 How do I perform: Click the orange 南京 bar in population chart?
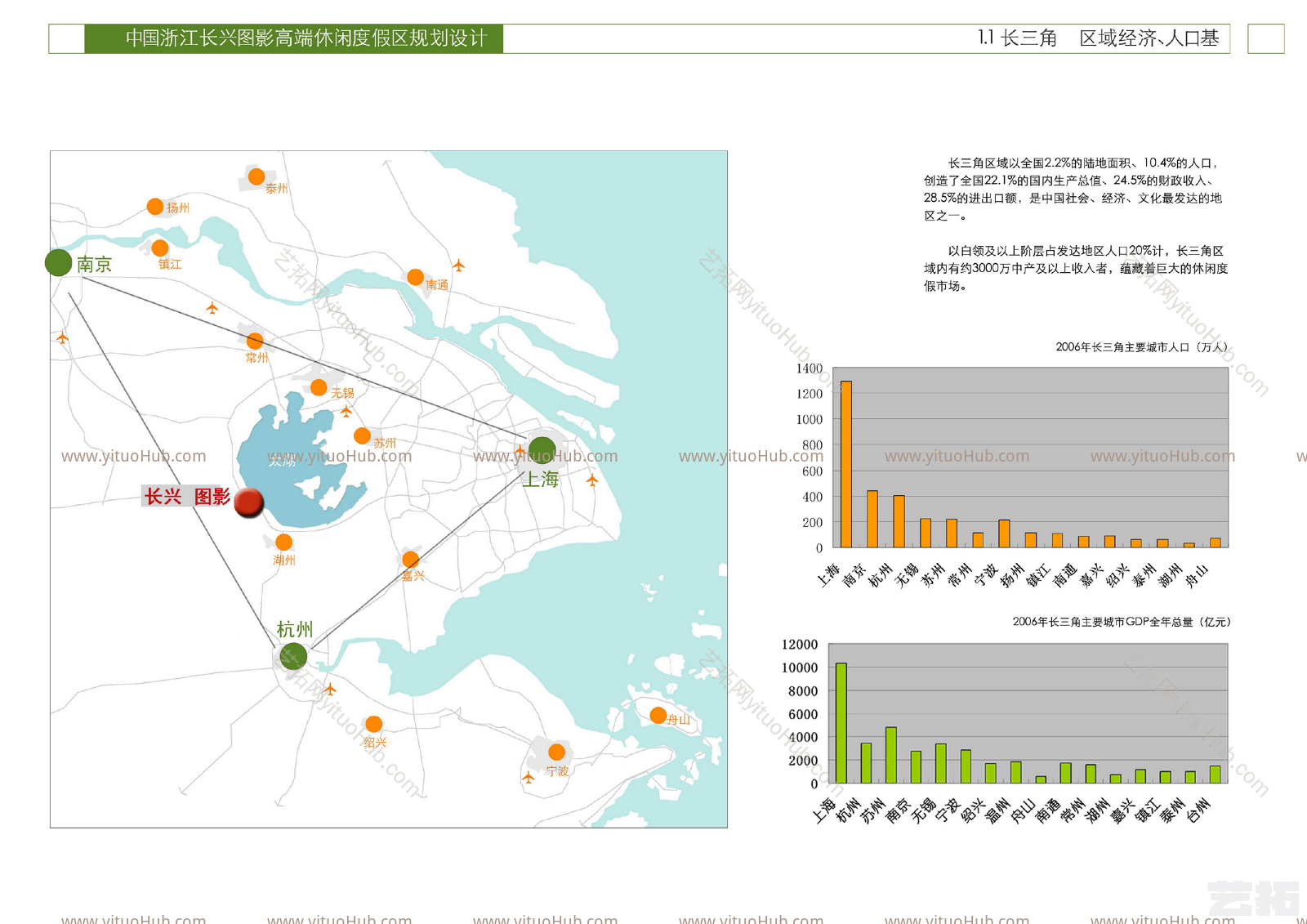coord(872,519)
